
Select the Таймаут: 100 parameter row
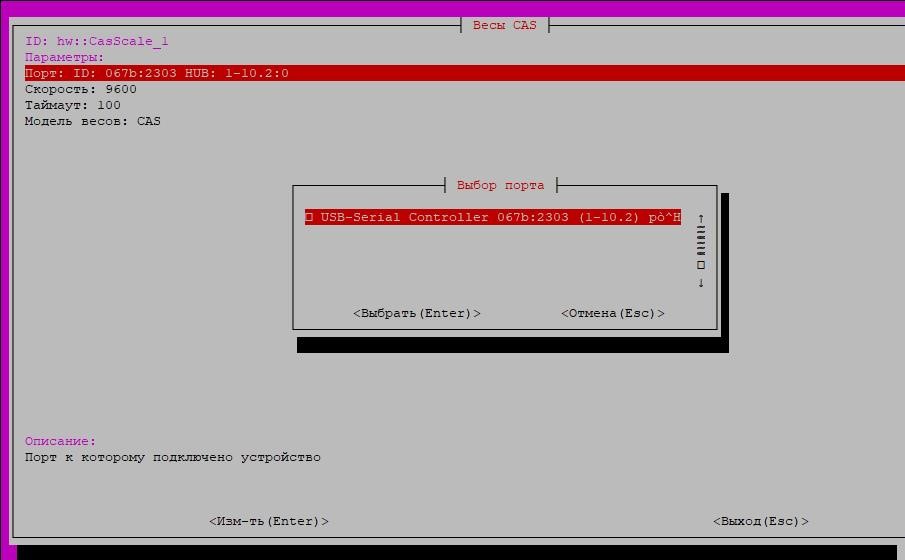[x=73, y=105]
